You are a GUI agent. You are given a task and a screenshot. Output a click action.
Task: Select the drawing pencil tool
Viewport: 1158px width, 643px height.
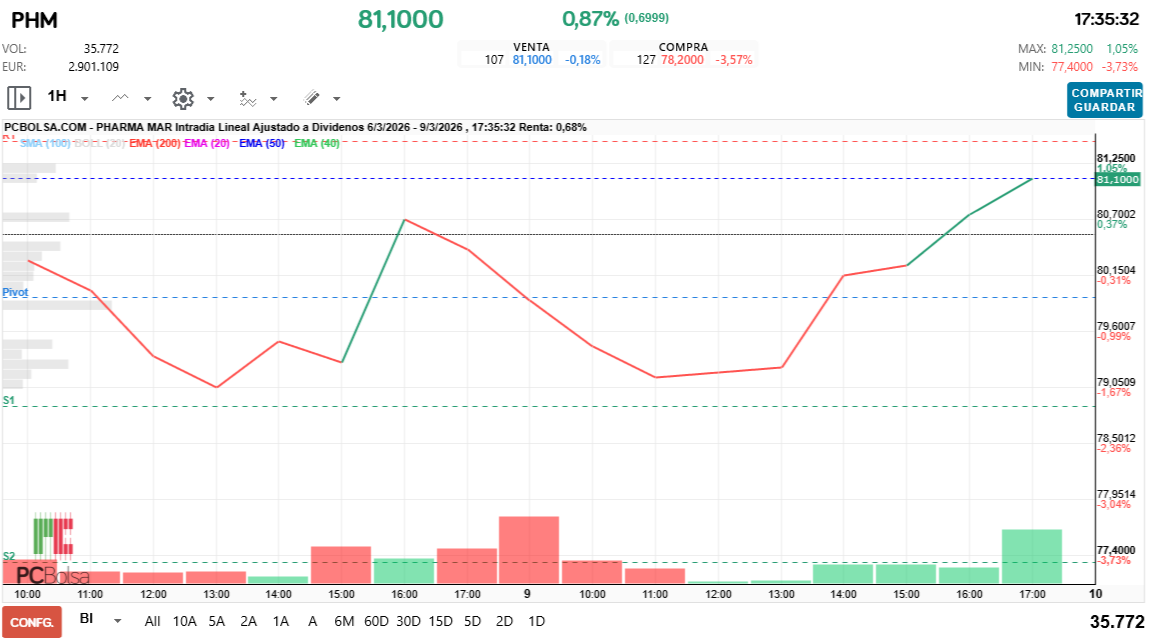click(x=311, y=98)
